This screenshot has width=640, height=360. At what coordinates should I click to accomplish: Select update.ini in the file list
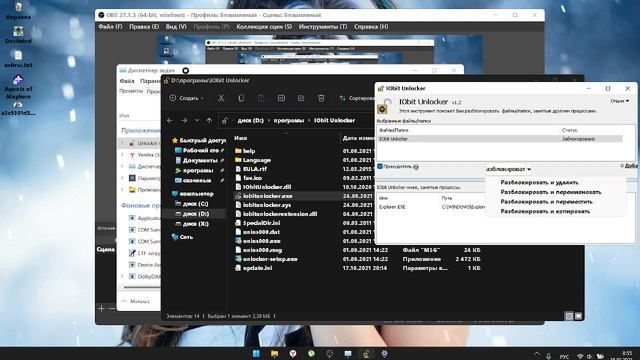253,268
